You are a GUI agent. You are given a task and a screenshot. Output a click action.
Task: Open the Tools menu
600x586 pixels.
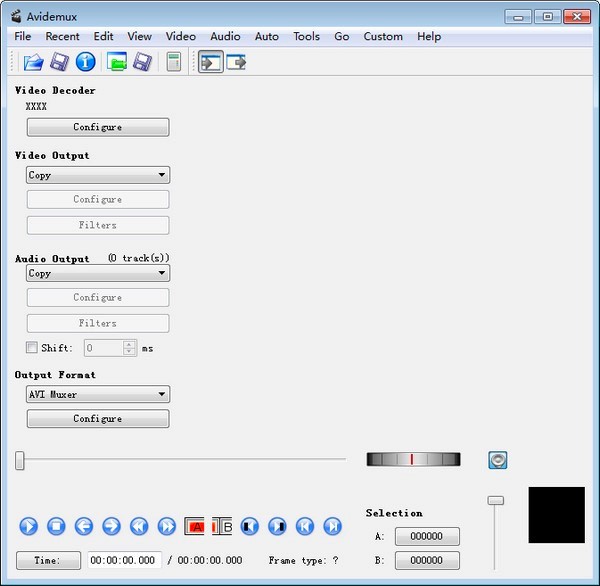306,36
